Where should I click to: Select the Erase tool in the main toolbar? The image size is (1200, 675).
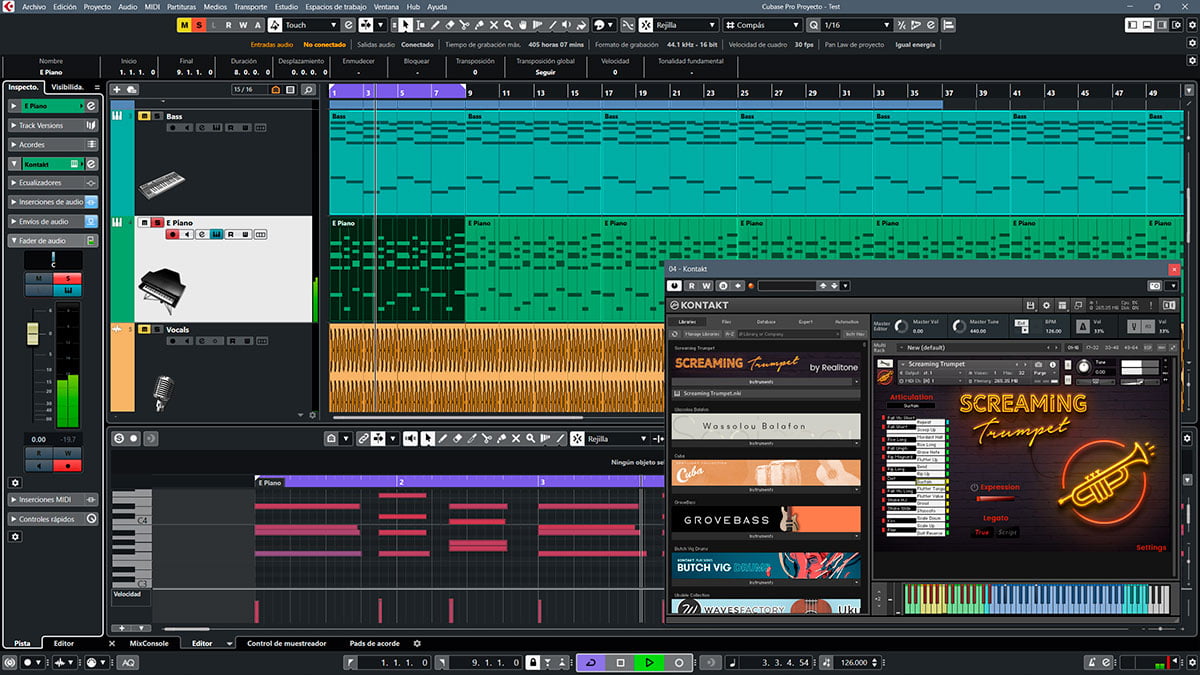click(449, 24)
